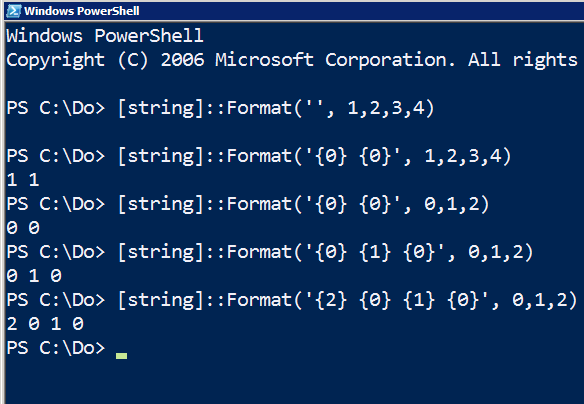
Task: Click the output line showing 0 0
Action: [23, 228]
